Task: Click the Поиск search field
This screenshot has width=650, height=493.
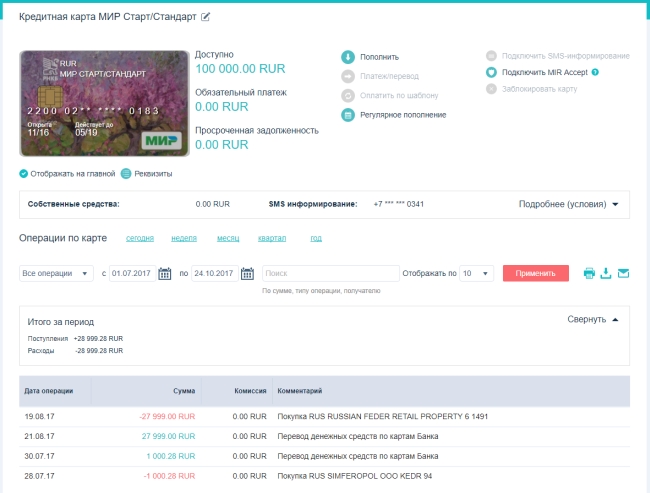Action: 331,273
